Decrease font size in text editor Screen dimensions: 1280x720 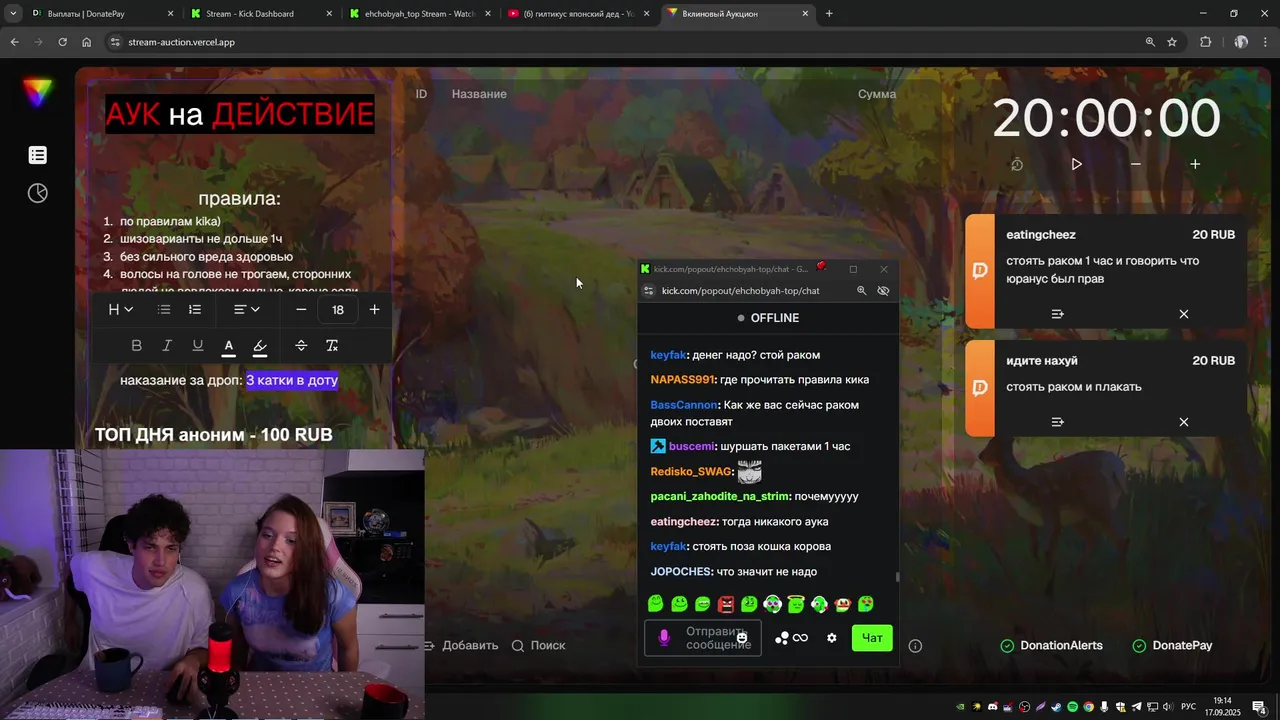coord(301,310)
